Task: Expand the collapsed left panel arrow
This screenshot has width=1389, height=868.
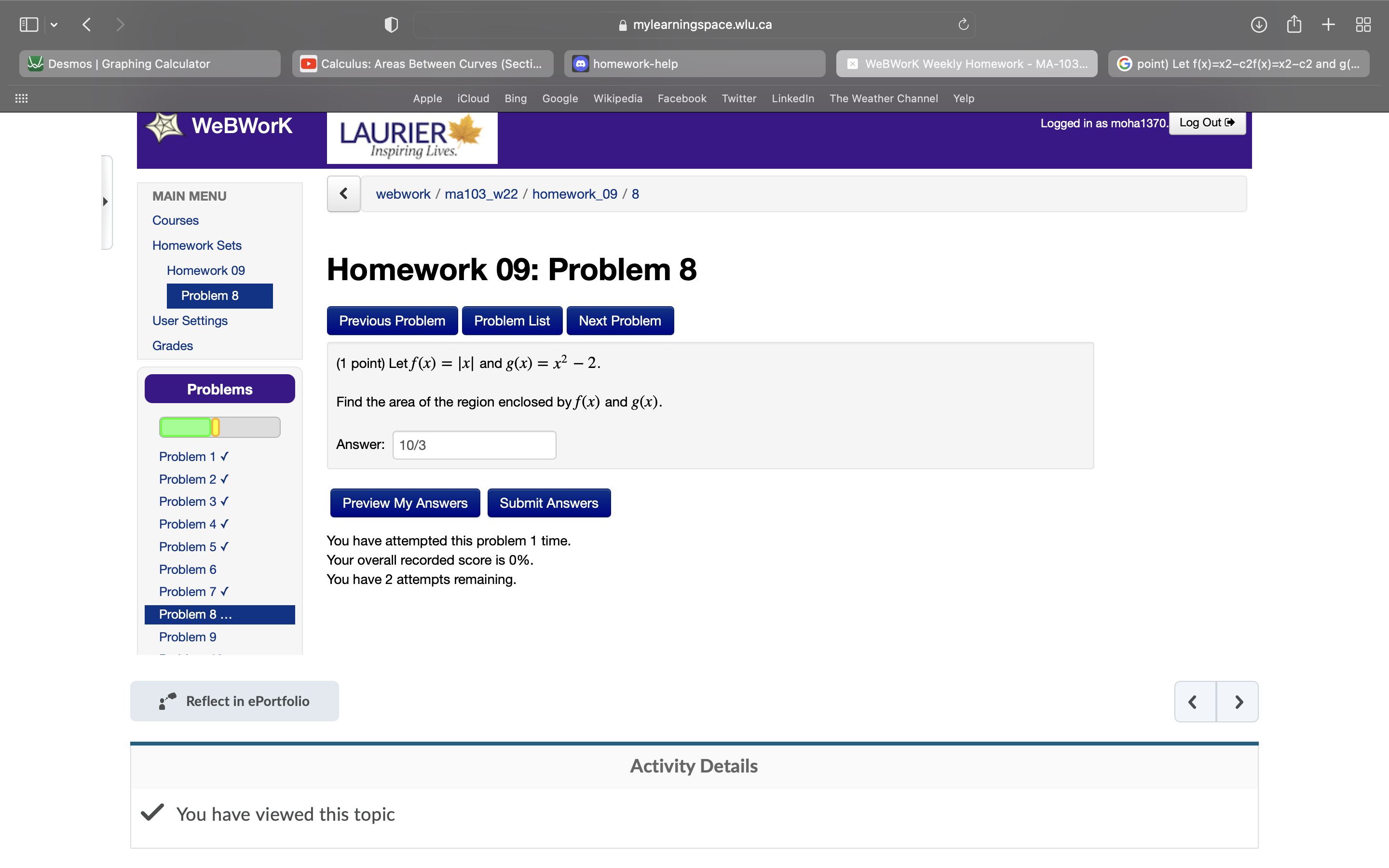Action: [106, 202]
